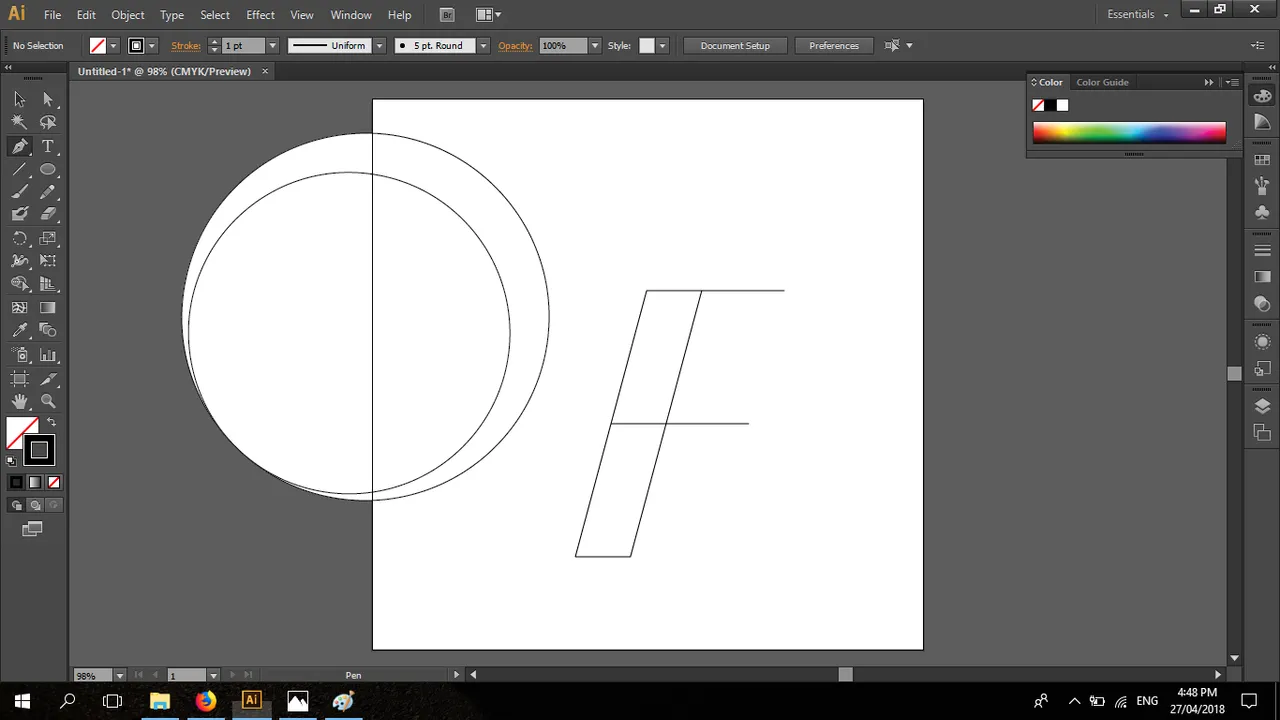Open the Uniform width profile dropdown
The image size is (1280, 720).
coord(379,46)
